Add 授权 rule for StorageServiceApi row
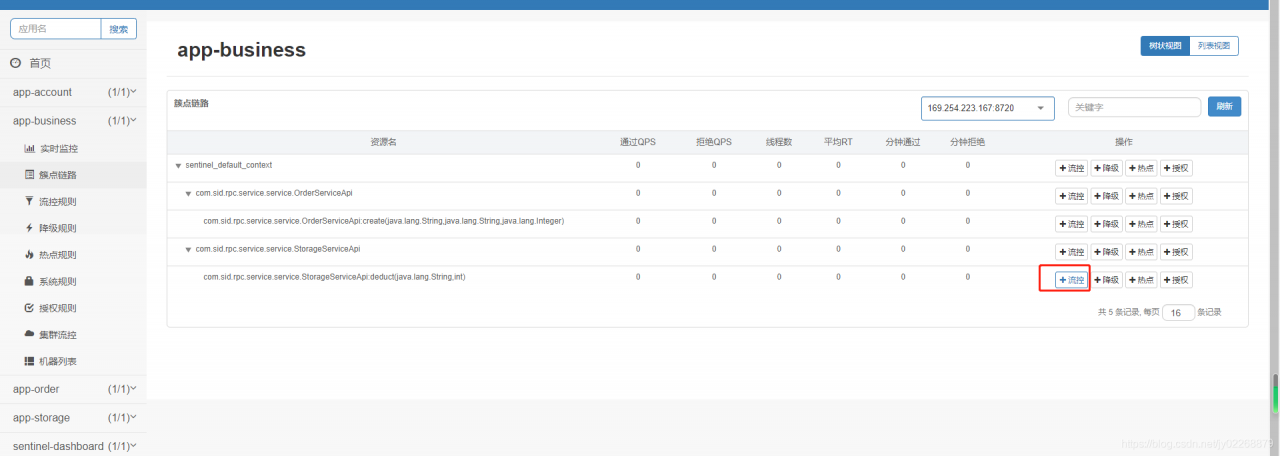The image size is (1280, 456). tap(1176, 252)
